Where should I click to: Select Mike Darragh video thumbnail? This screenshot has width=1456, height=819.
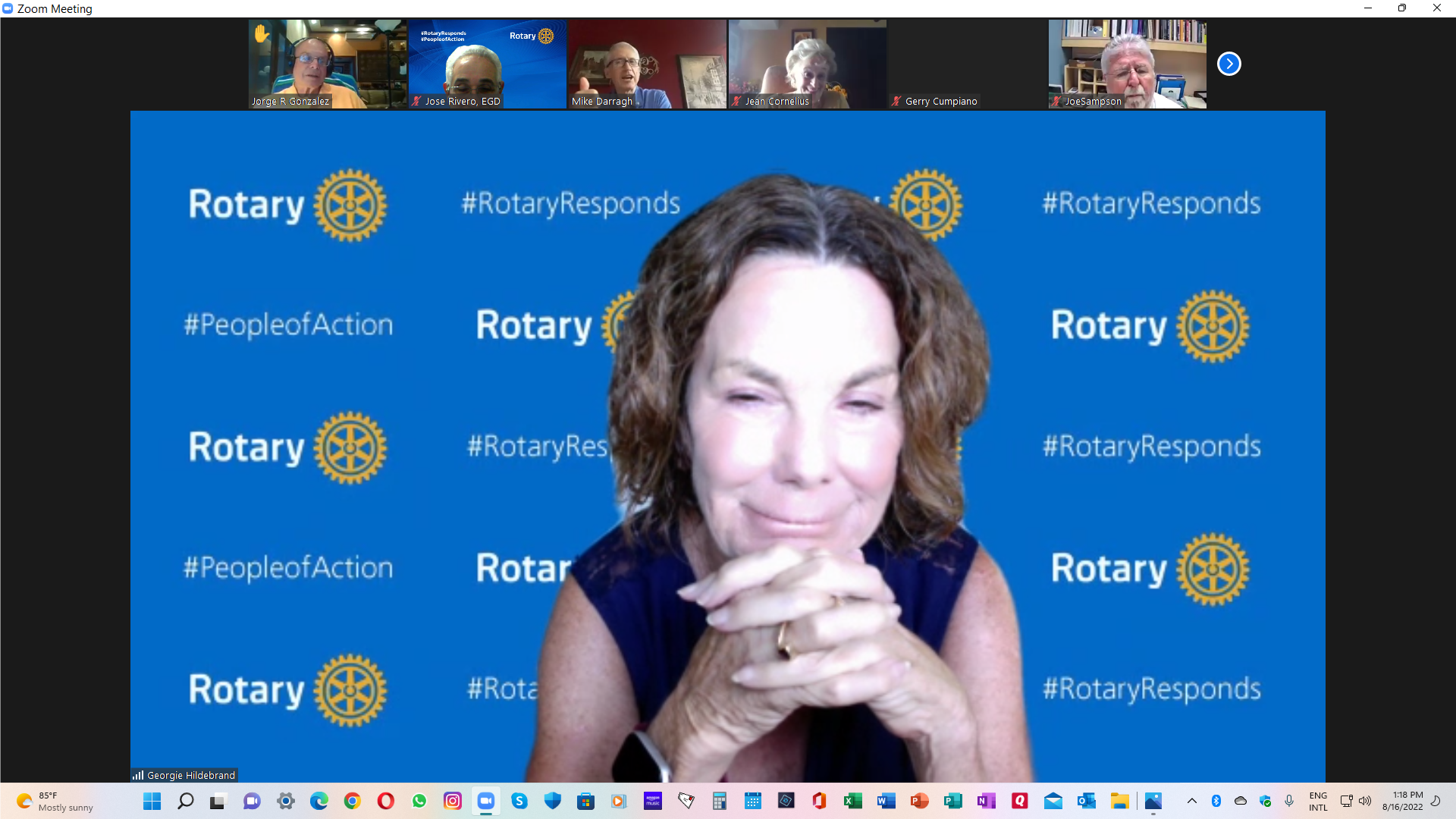(x=647, y=64)
